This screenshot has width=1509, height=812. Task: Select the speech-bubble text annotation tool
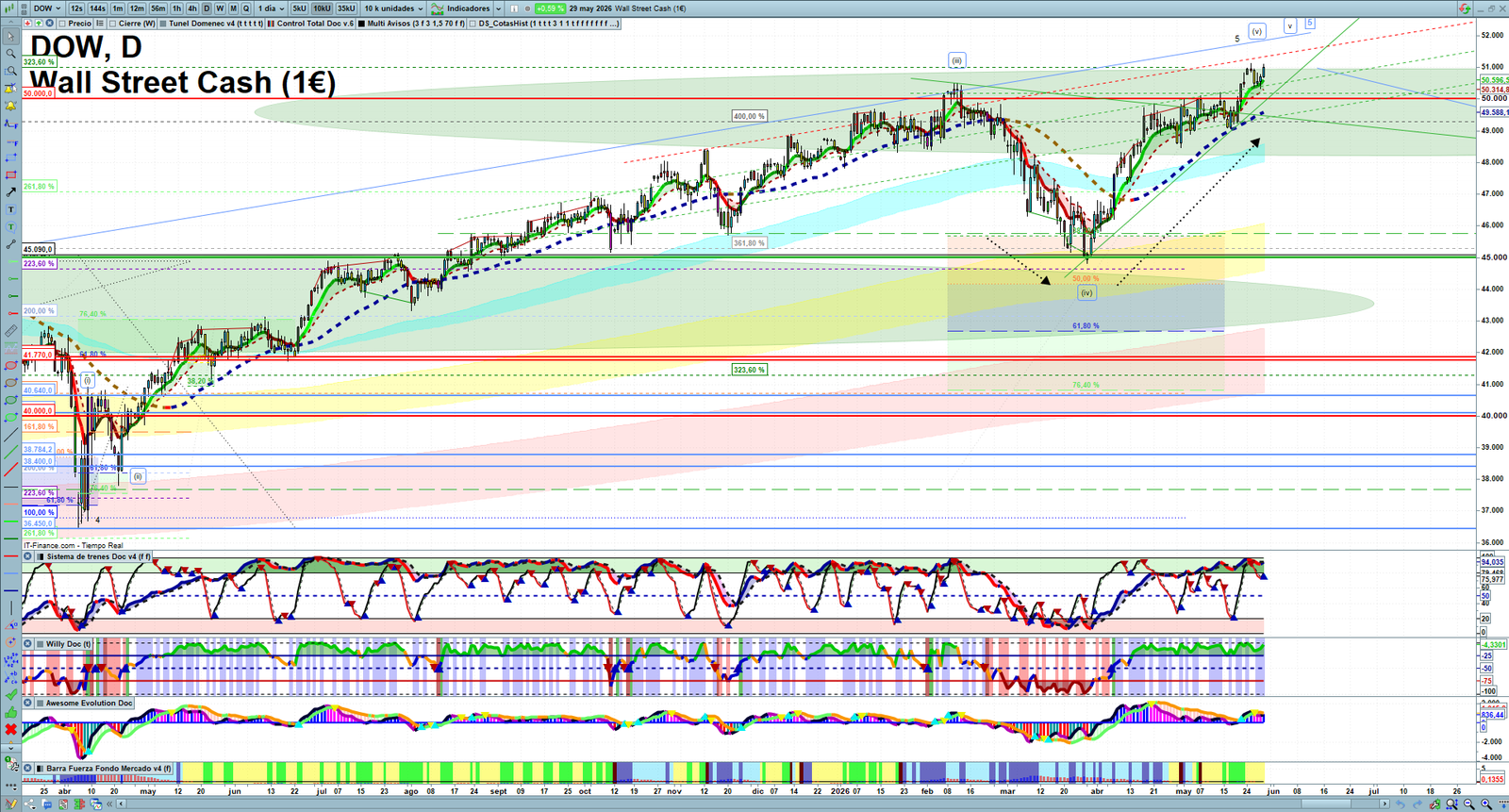click(11, 226)
